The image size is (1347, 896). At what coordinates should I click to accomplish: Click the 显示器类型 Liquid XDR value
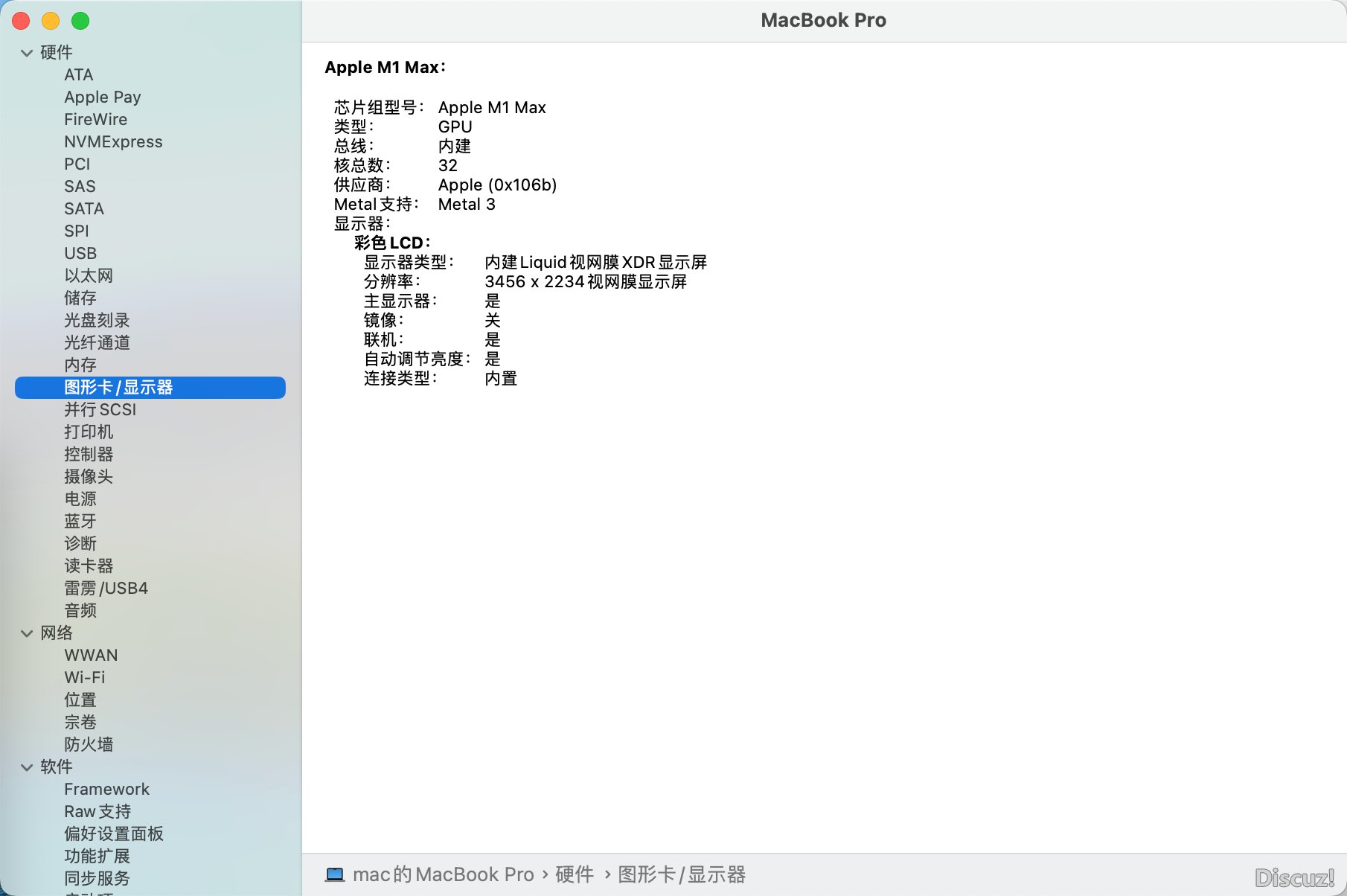click(595, 263)
